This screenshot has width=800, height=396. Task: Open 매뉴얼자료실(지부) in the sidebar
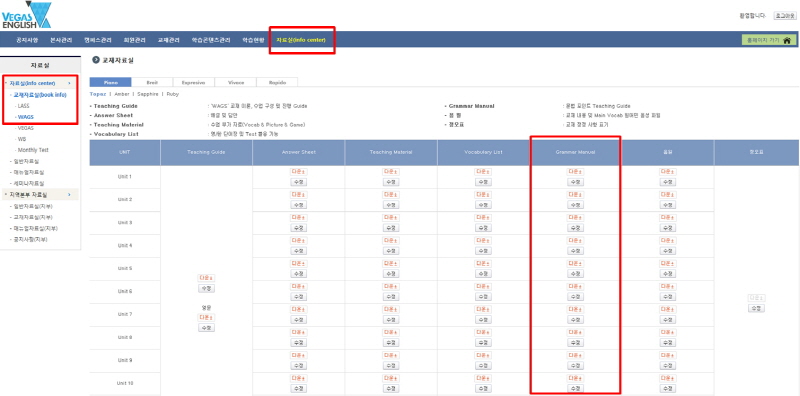35,228
